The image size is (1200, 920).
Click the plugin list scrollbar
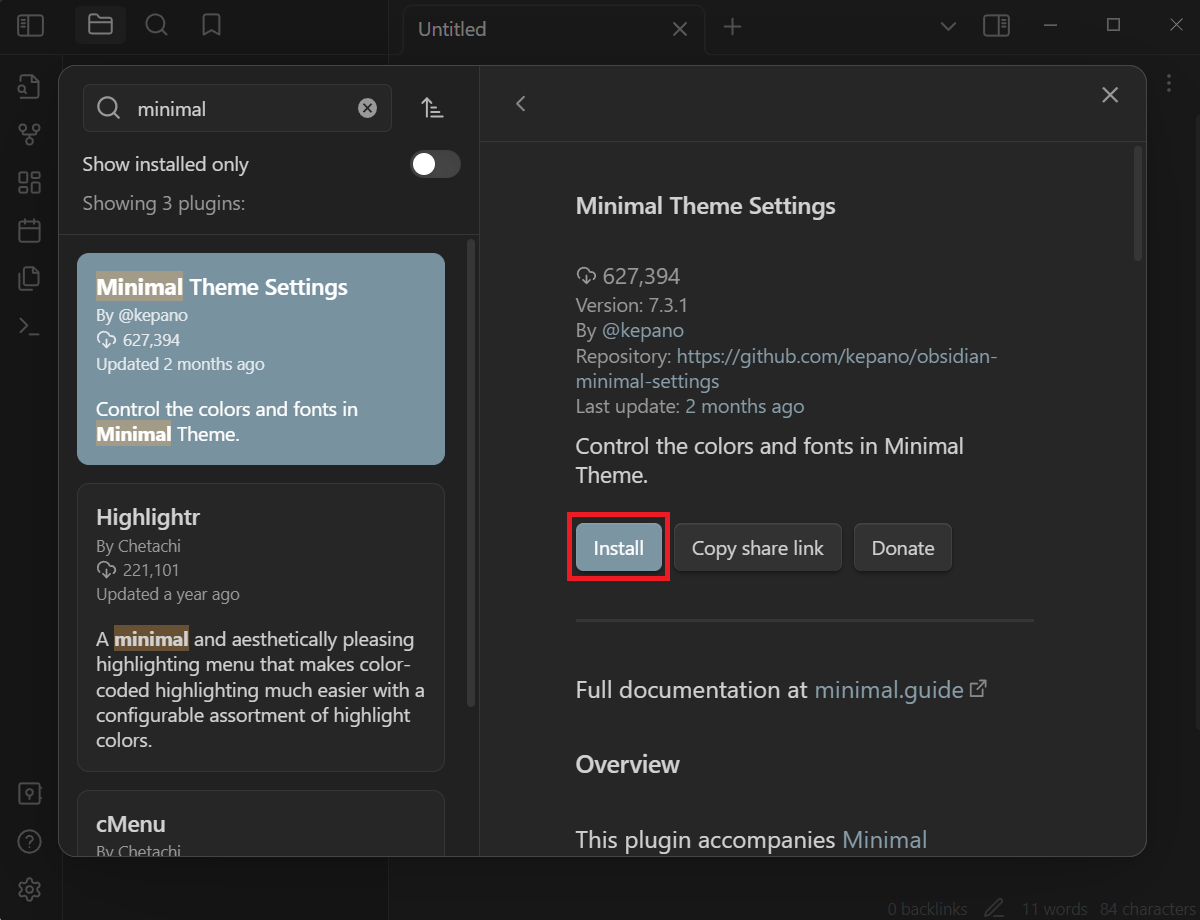point(471,475)
